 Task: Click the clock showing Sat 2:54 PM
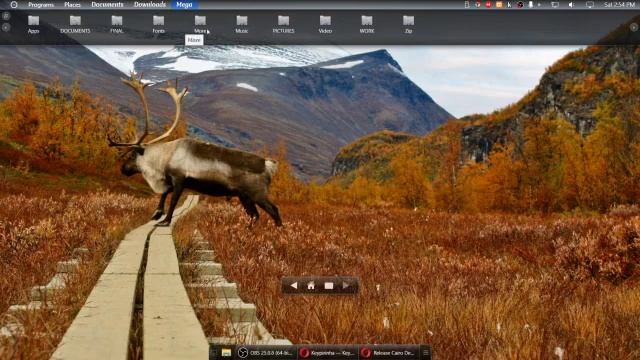tap(619, 4)
